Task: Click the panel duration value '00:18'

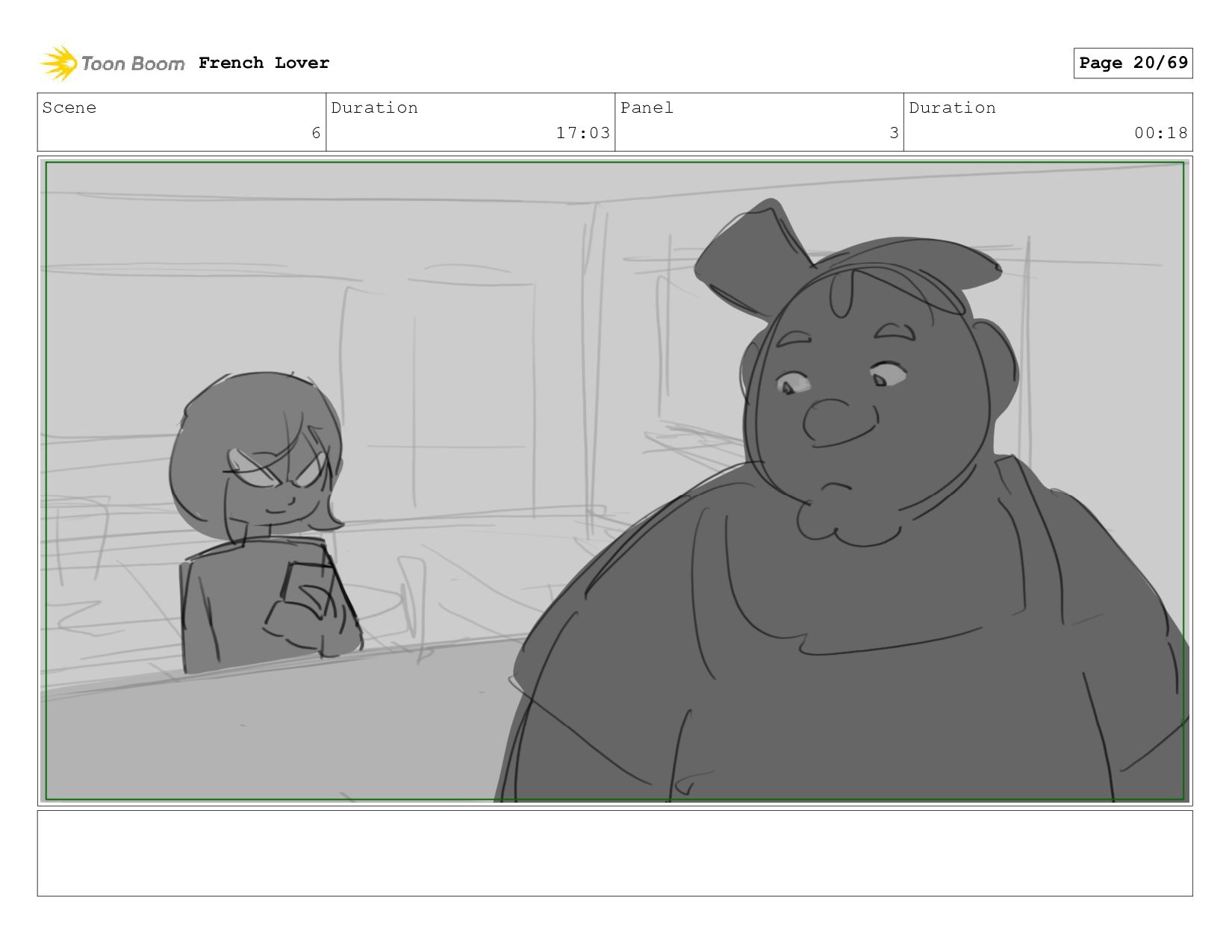Action: (x=1160, y=133)
